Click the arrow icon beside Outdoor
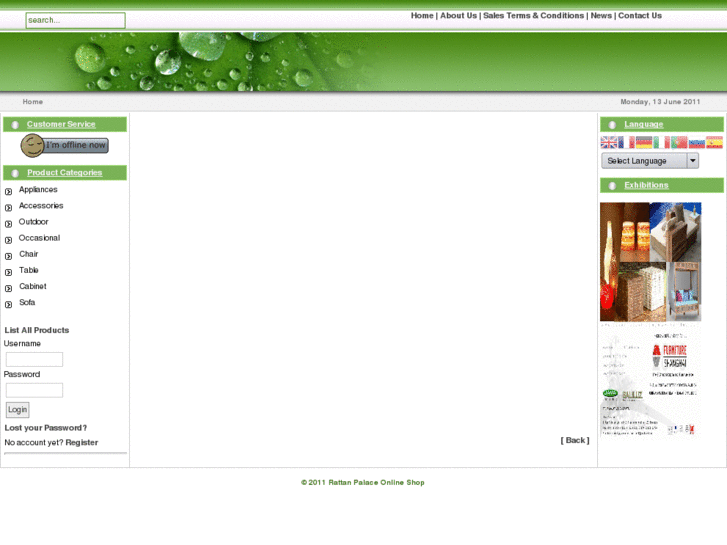The height and width of the screenshot is (545, 727). (x=8, y=224)
